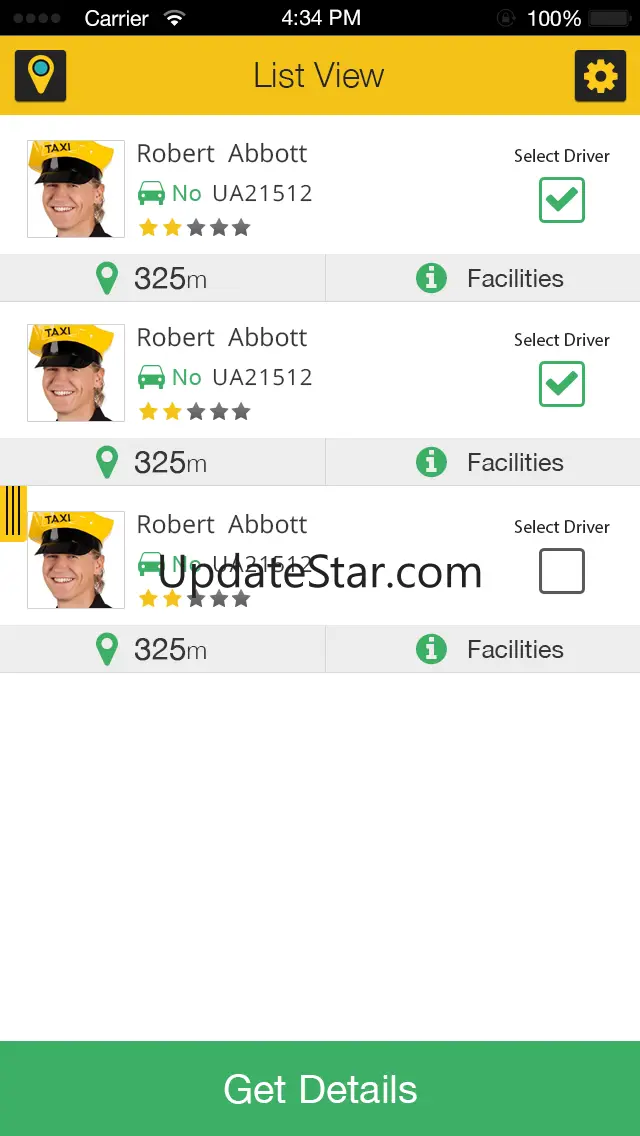The height and width of the screenshot is (1136, 640).
Task: Open Facilities for the third driver
Action: 490,649
